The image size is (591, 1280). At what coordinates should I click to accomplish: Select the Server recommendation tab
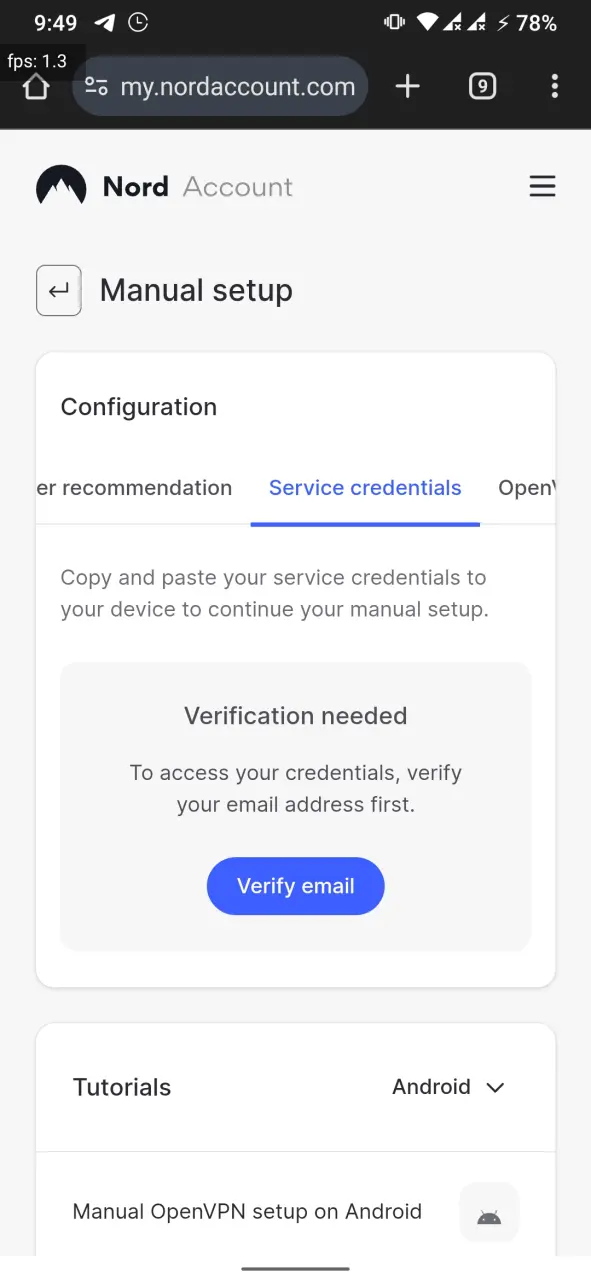pos(134,488)
